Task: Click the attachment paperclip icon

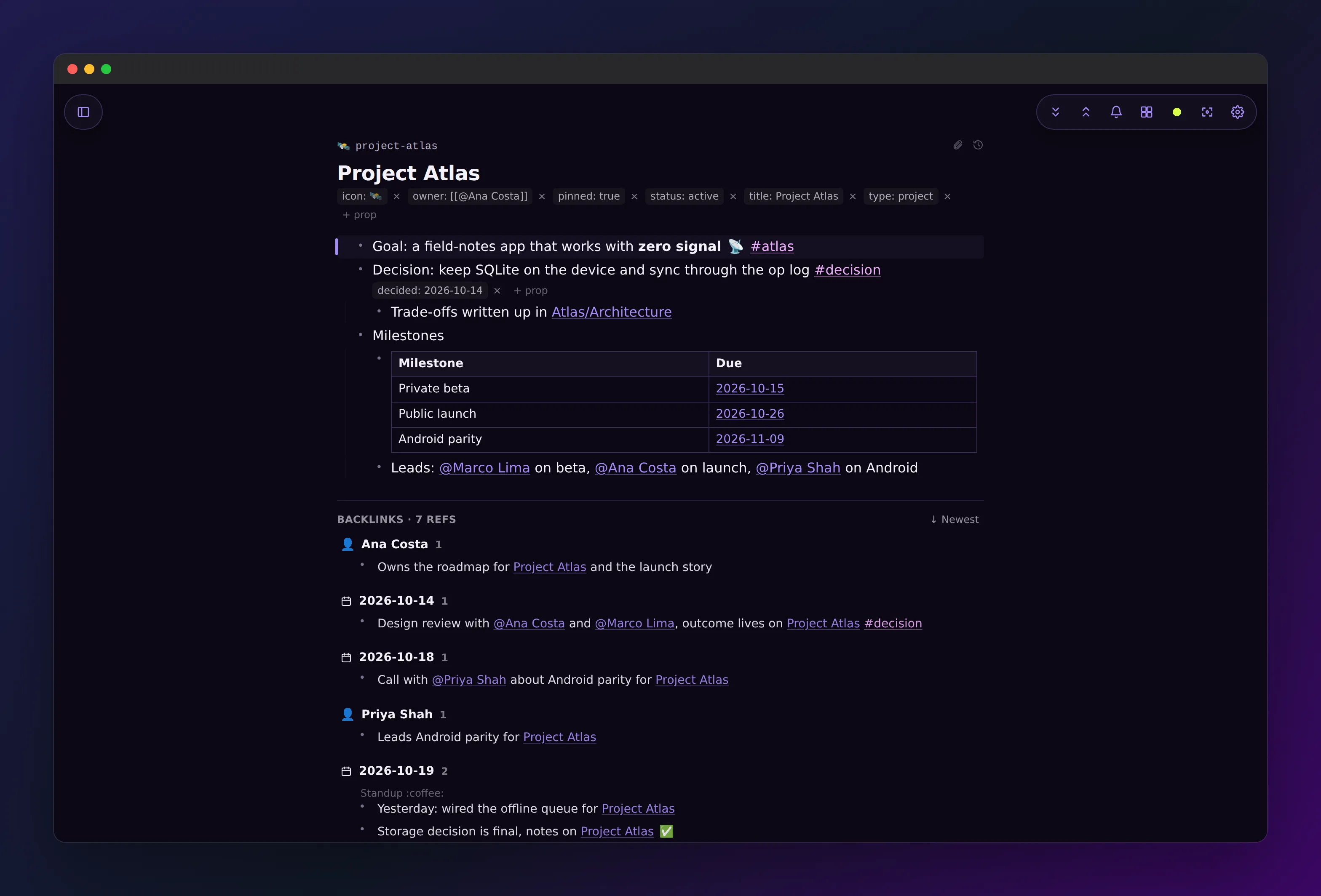Action: click(958, 145)
